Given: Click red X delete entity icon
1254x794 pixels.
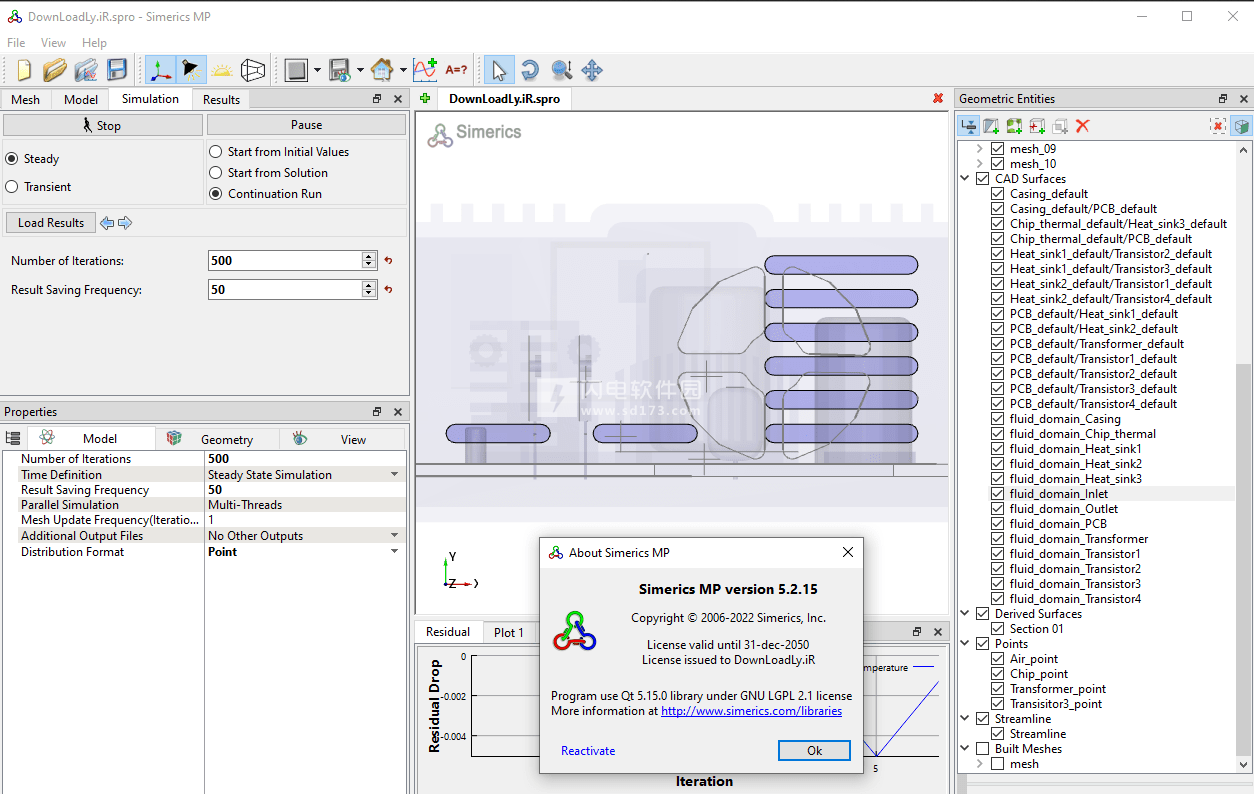Looking at the screenshot, I should click(1082, 126).
